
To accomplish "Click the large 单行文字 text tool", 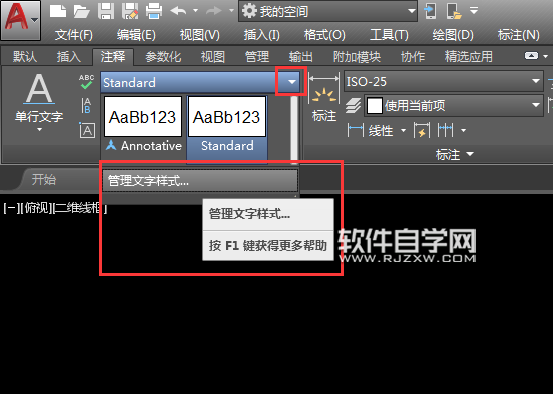I will point(39,97).
